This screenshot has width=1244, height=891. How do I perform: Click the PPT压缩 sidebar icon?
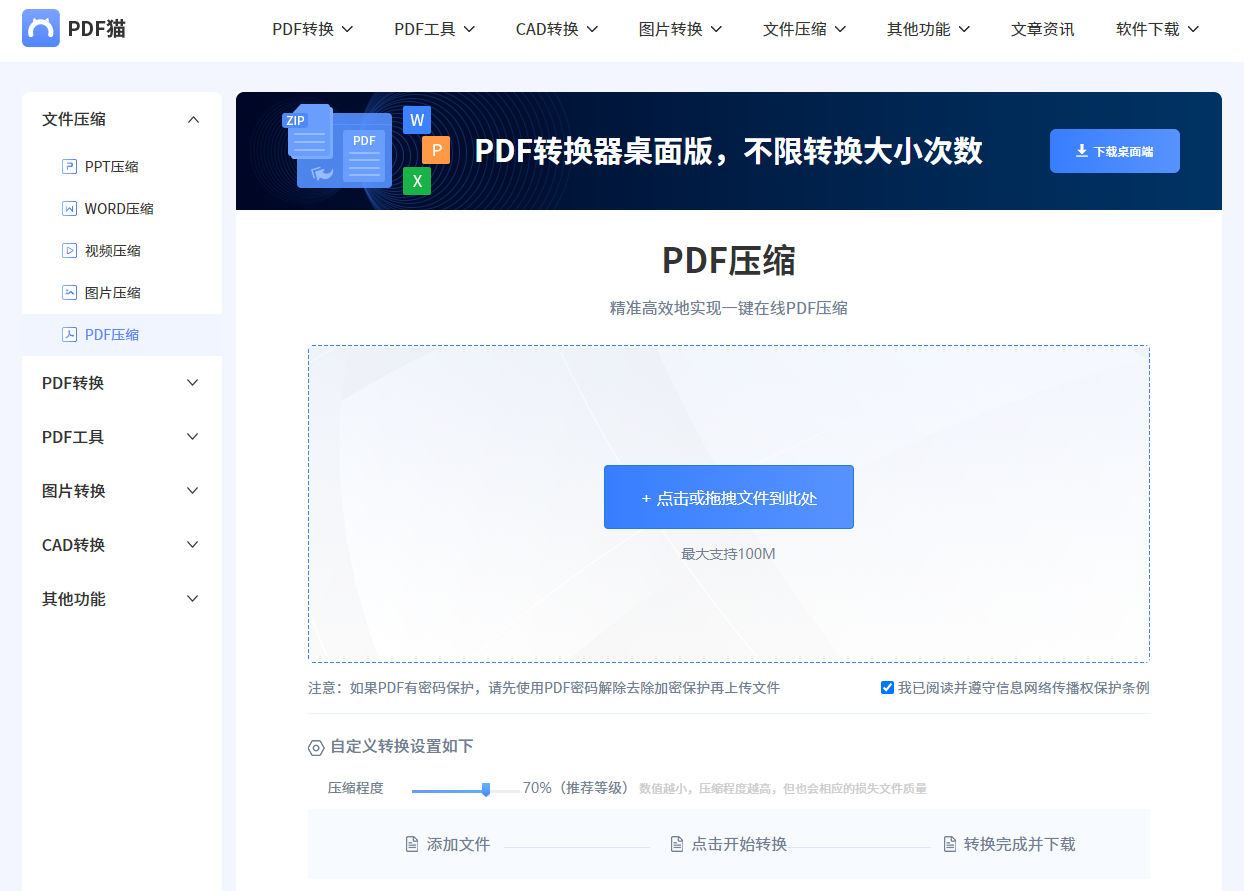[69, 167]
